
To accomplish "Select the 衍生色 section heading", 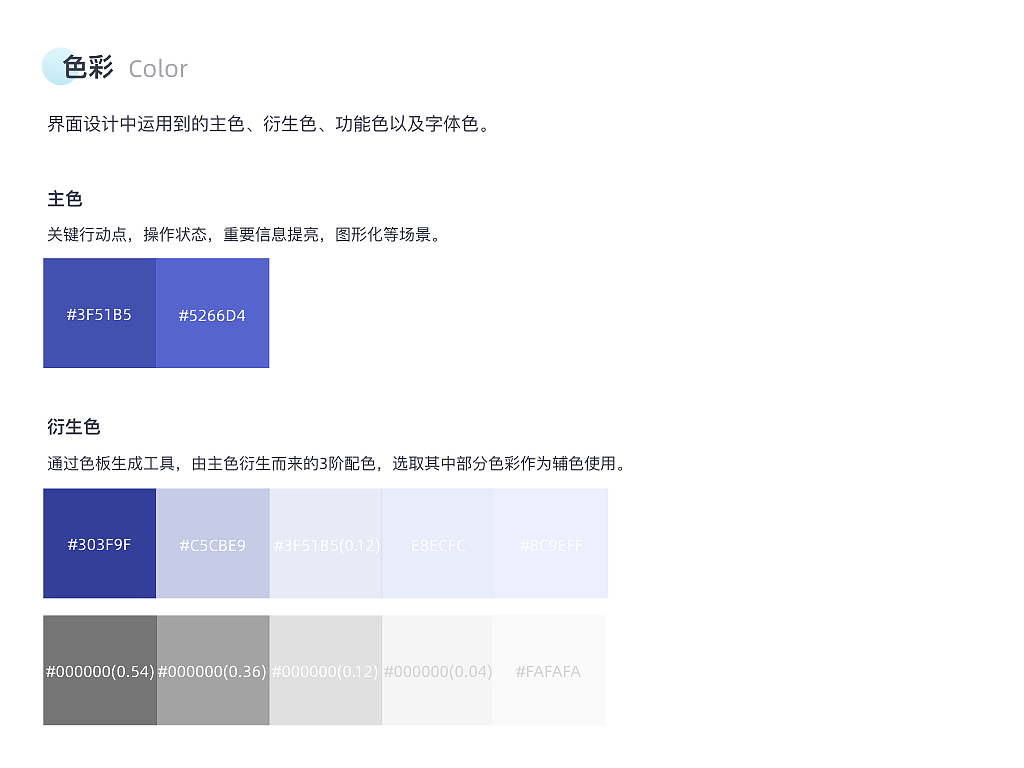I will click(74, 427).
